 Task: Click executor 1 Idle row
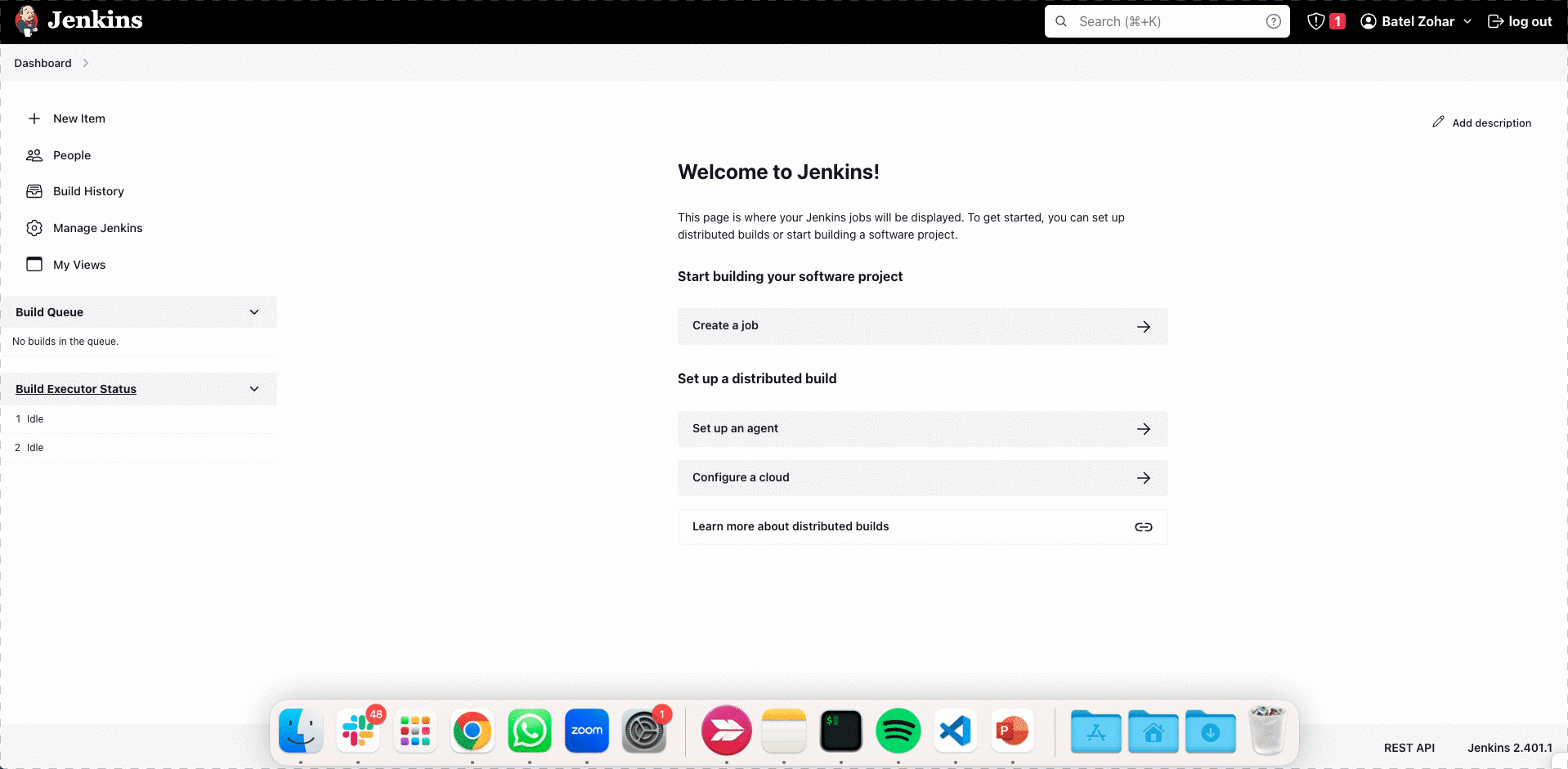point(139,419)
